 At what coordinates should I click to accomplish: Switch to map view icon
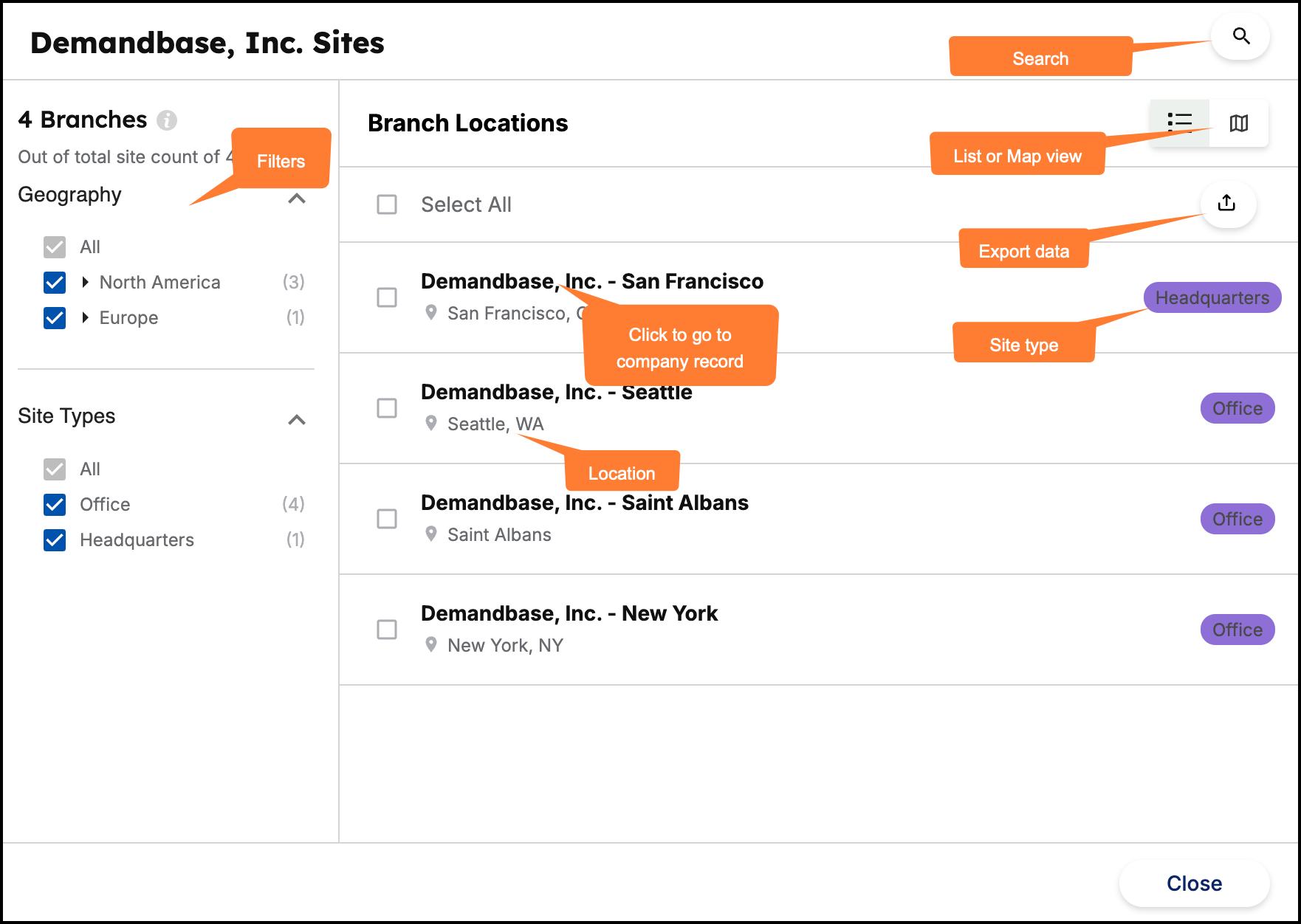click(x=1239, y=123)
